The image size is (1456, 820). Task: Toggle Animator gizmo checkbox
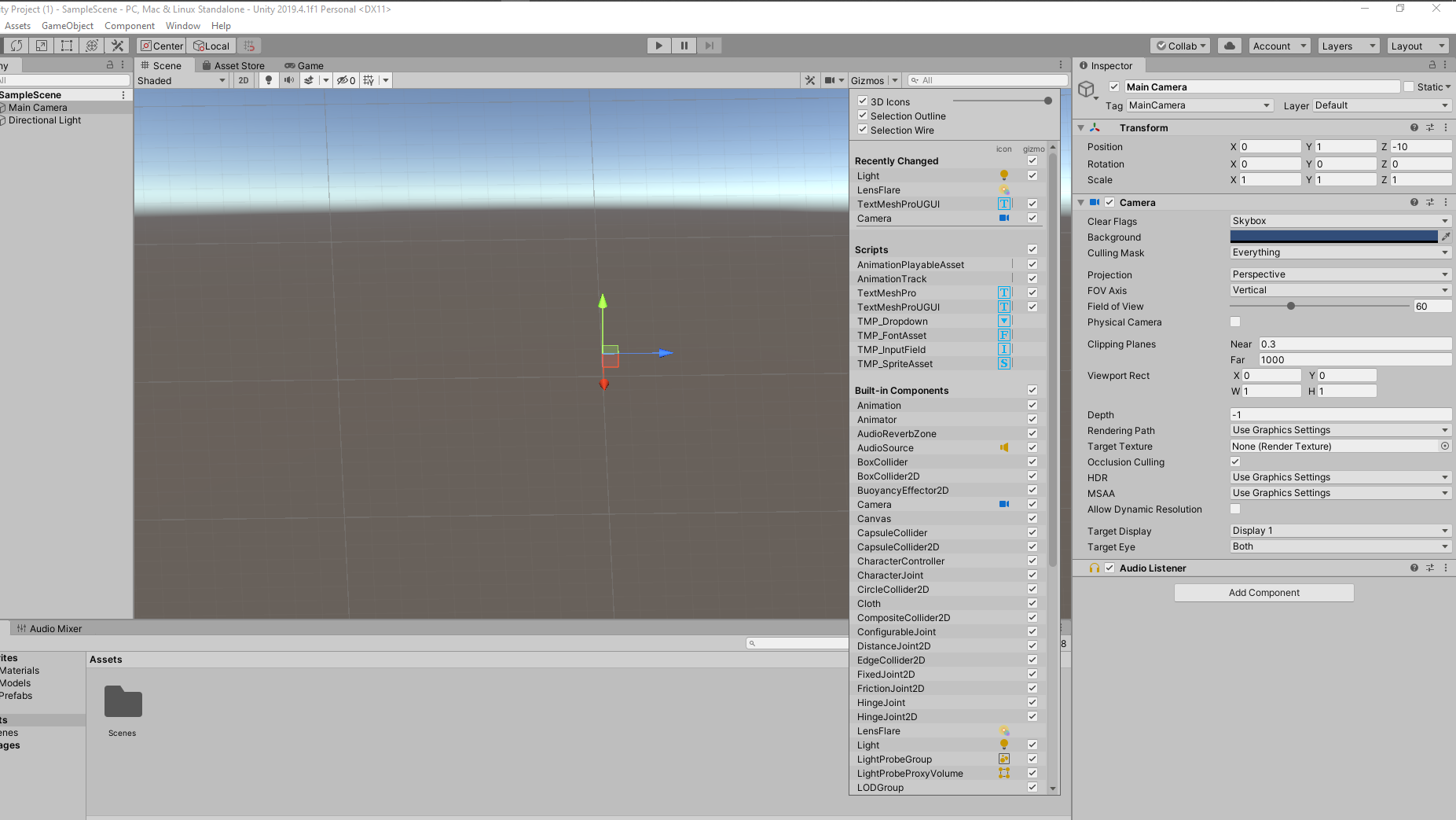click(1032, 419)
